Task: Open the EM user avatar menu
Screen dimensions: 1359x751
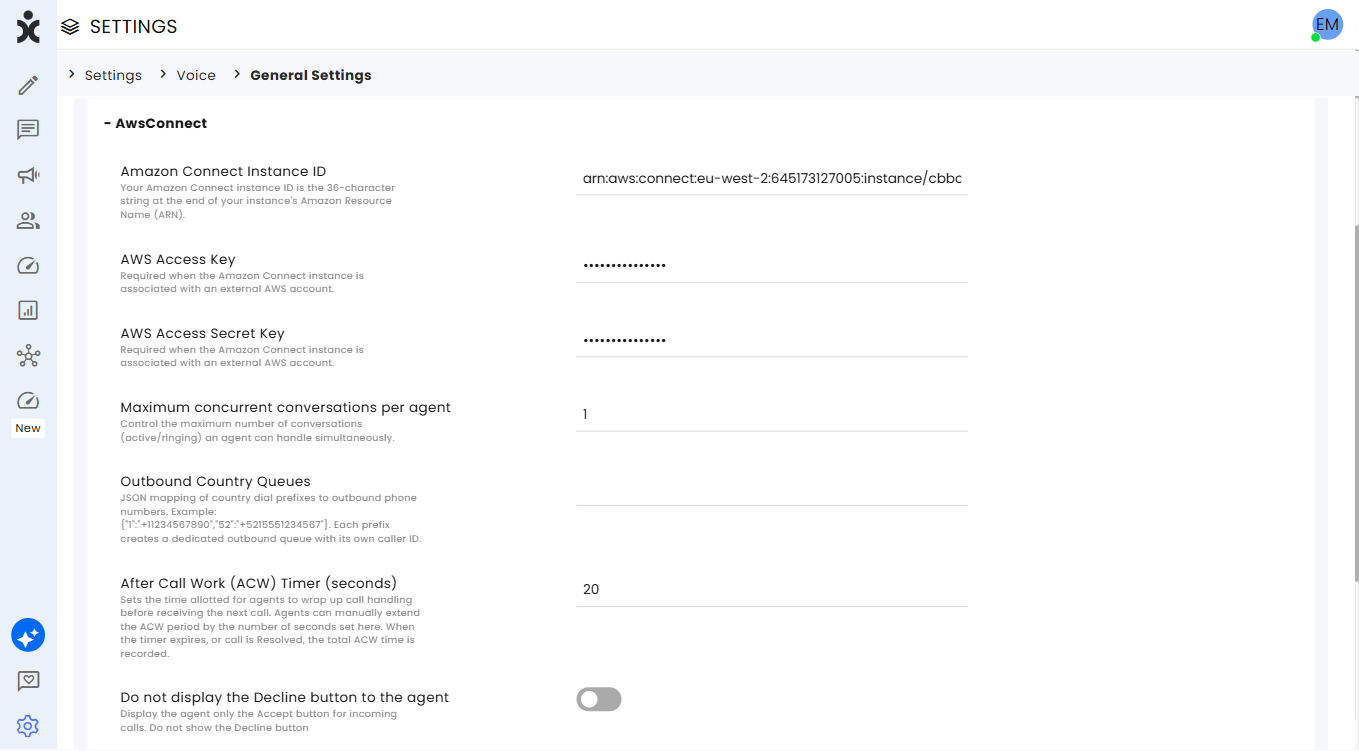Action: [x=1327, y=25]
